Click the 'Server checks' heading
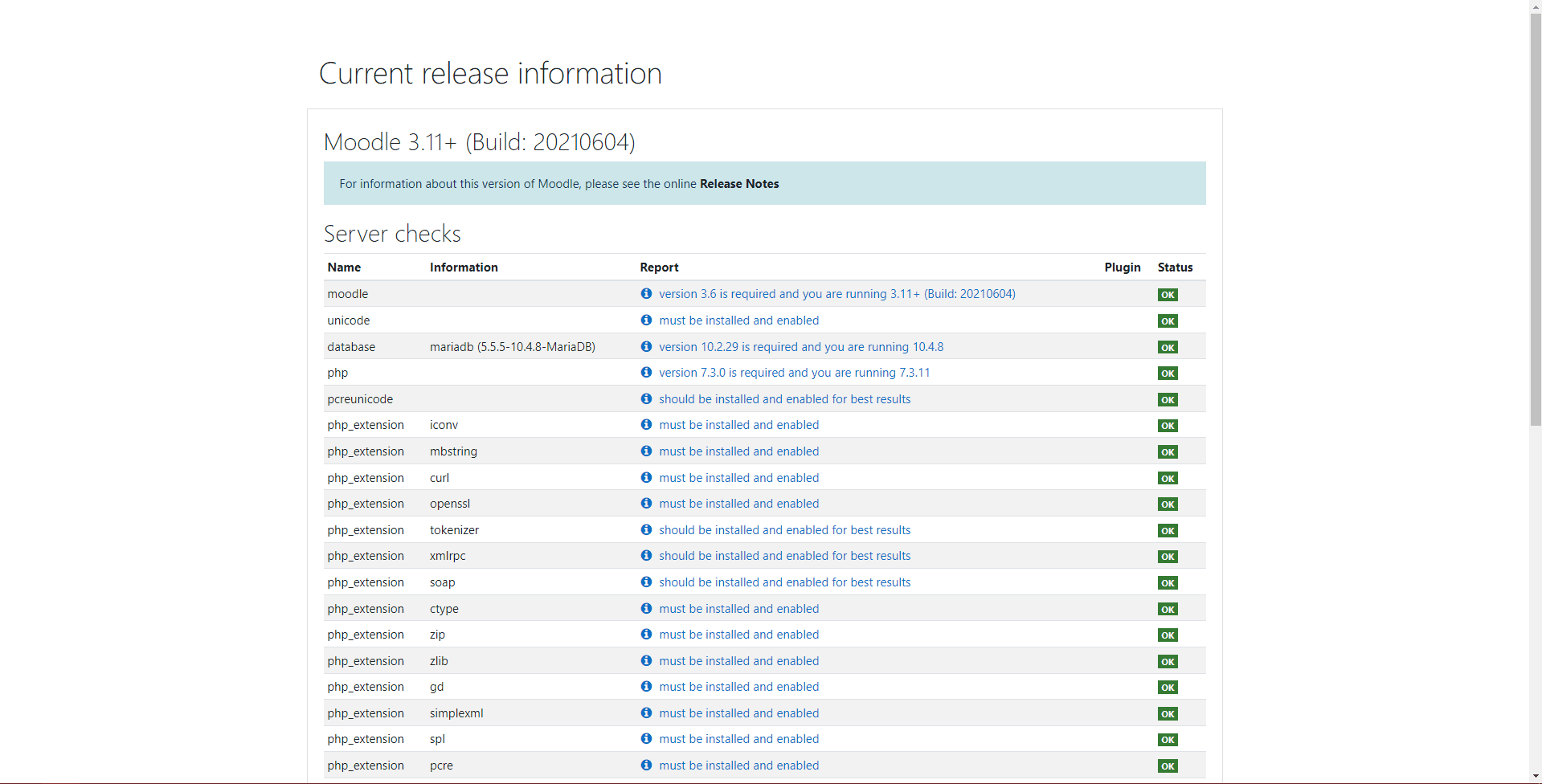 coord(392,234)
